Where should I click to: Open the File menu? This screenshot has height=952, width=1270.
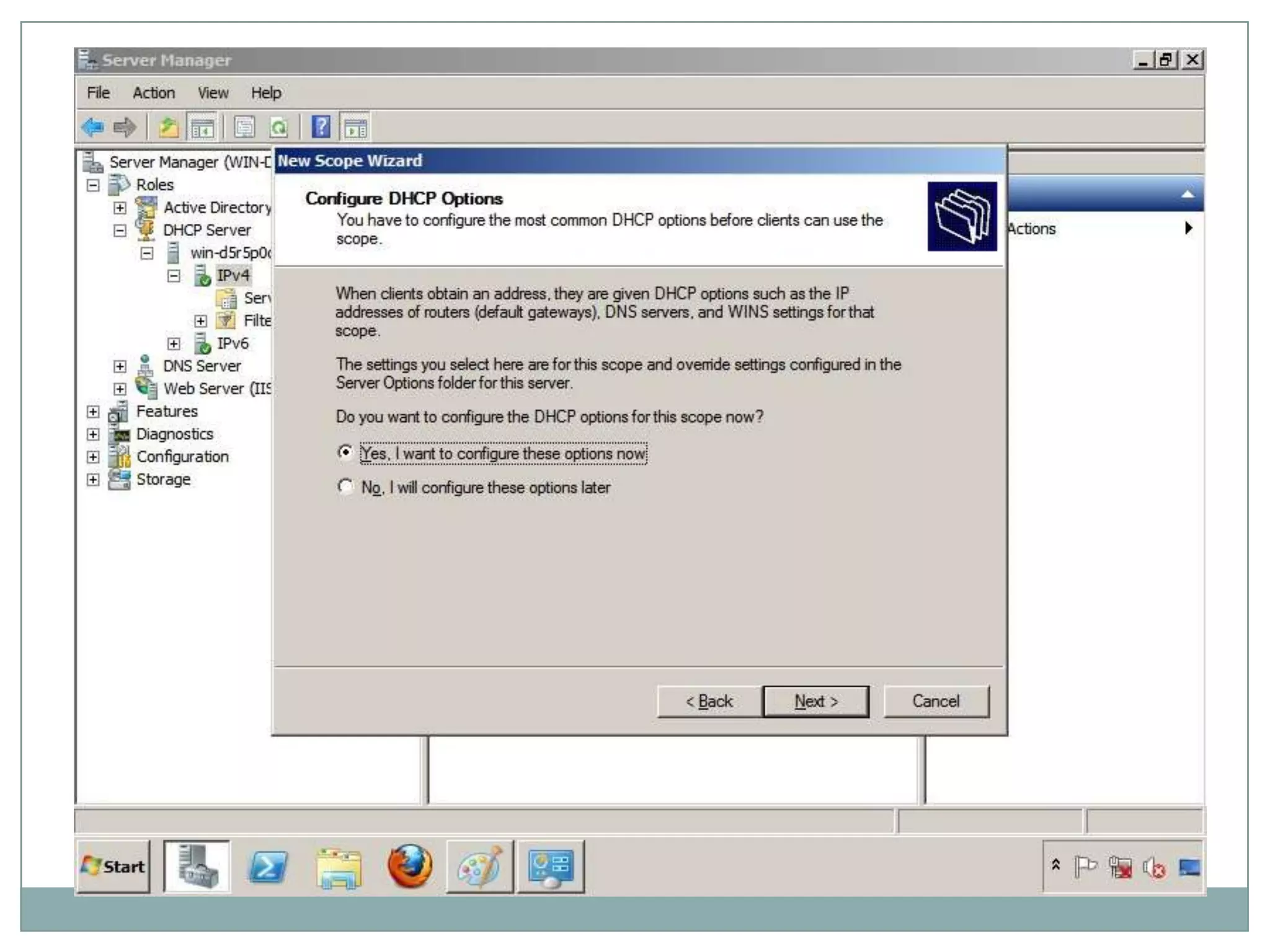click(x=98, y=93)
